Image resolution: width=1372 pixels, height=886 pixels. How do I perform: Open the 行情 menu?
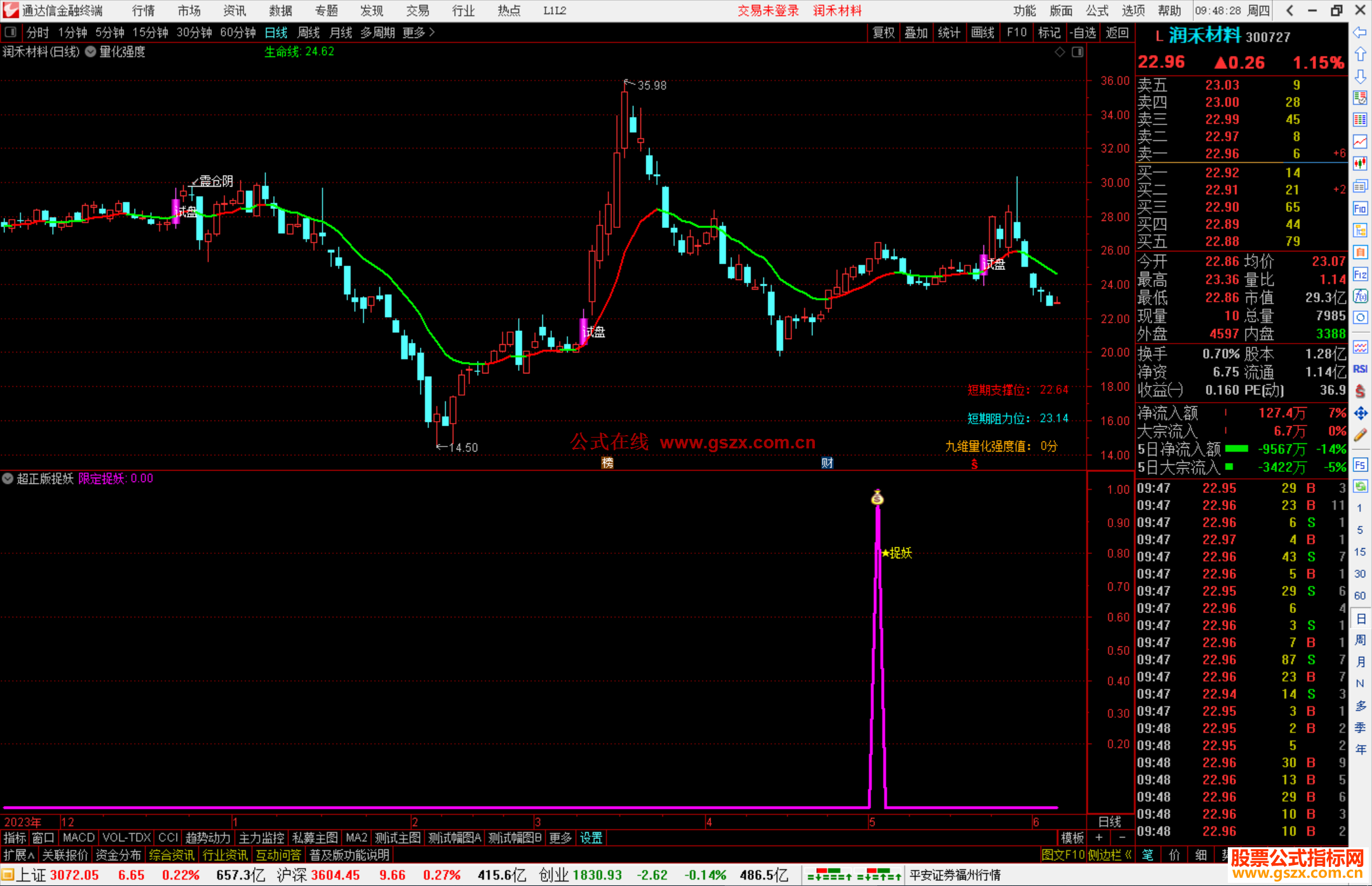pyautogui.click(x=143, y=10)
